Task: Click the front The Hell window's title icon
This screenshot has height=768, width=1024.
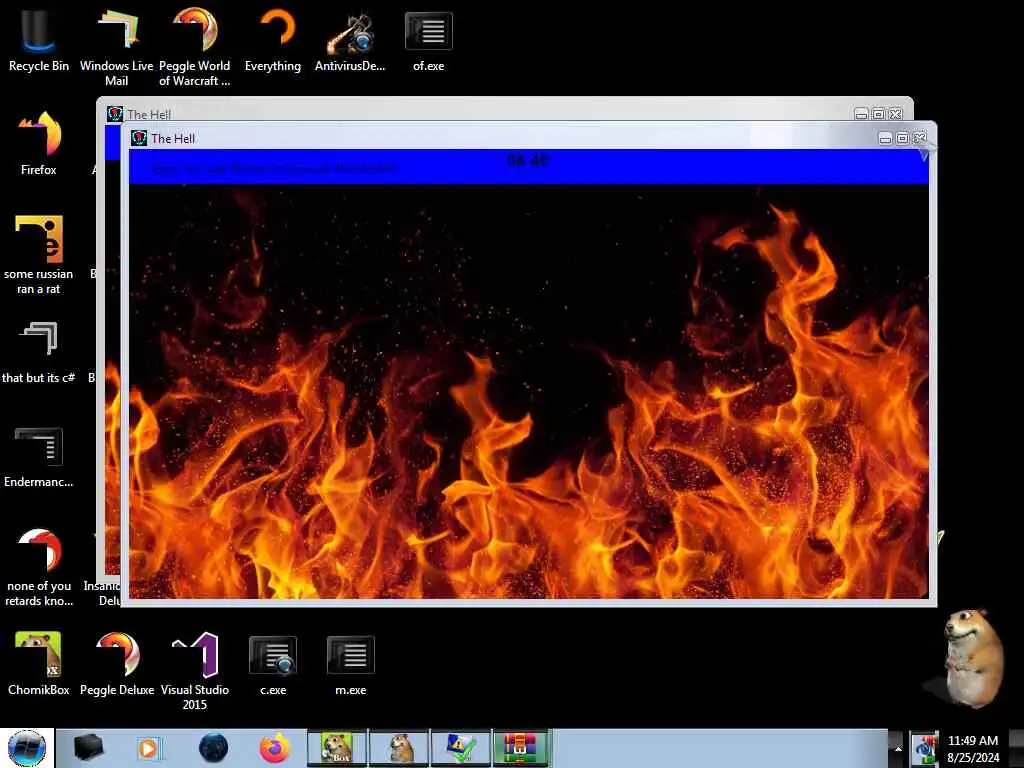Action: 139,138
